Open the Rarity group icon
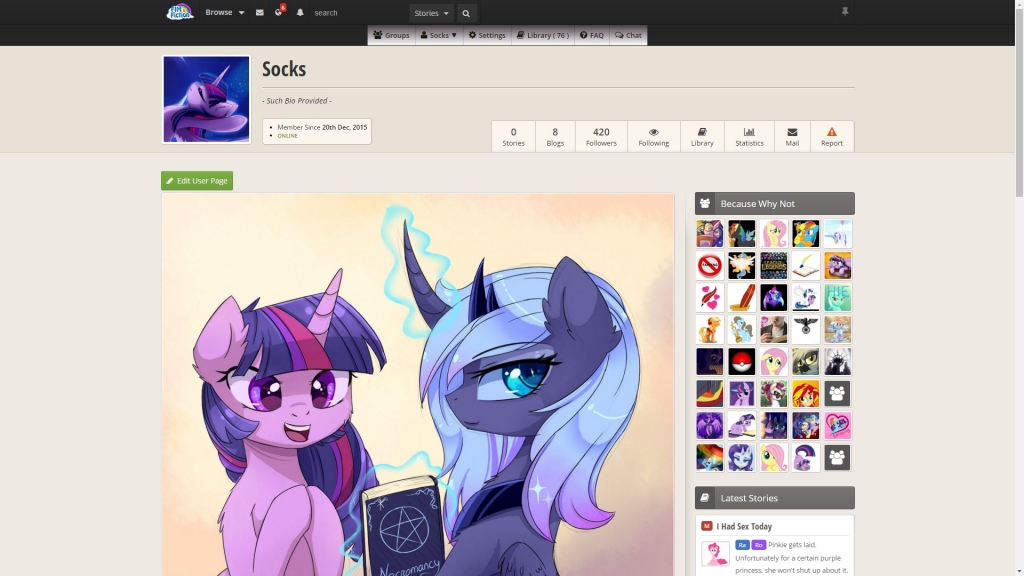The image size is (1024, 576). click(x=741, y=457)
